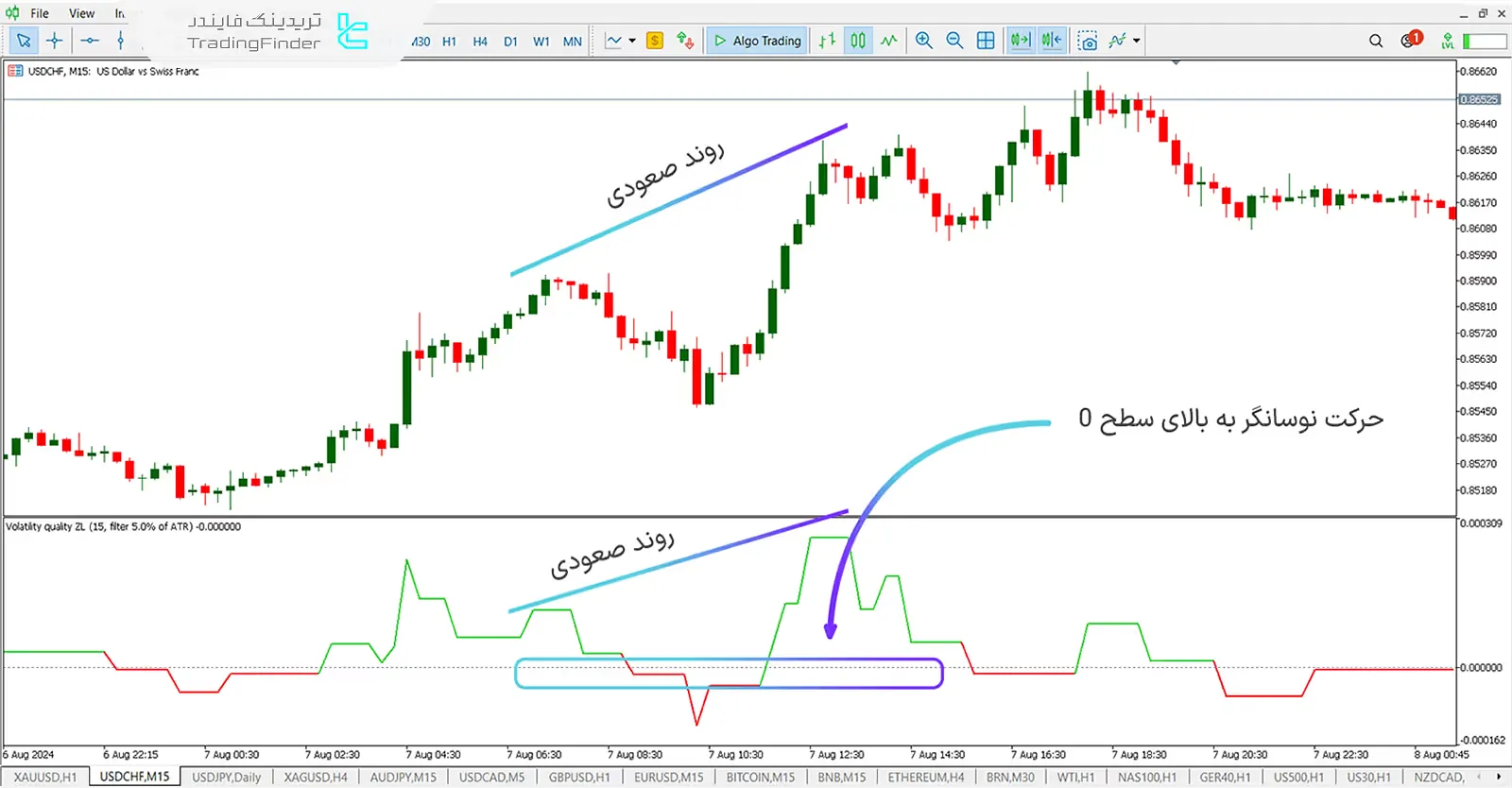Switch to the USDJPY,Daily chart tab
This screenshot has height=788, width=1512.
227,777
